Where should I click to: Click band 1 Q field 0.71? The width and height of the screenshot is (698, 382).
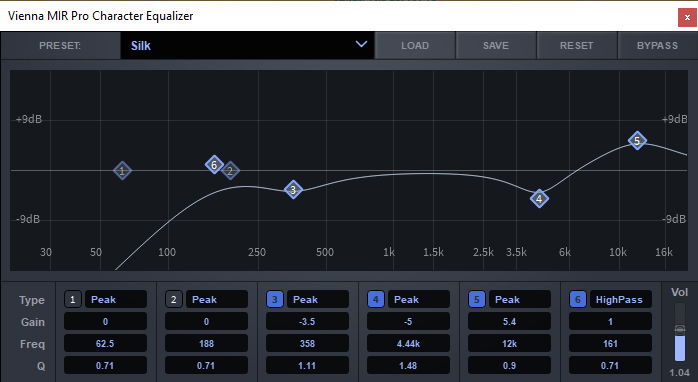tap(106, 366)
